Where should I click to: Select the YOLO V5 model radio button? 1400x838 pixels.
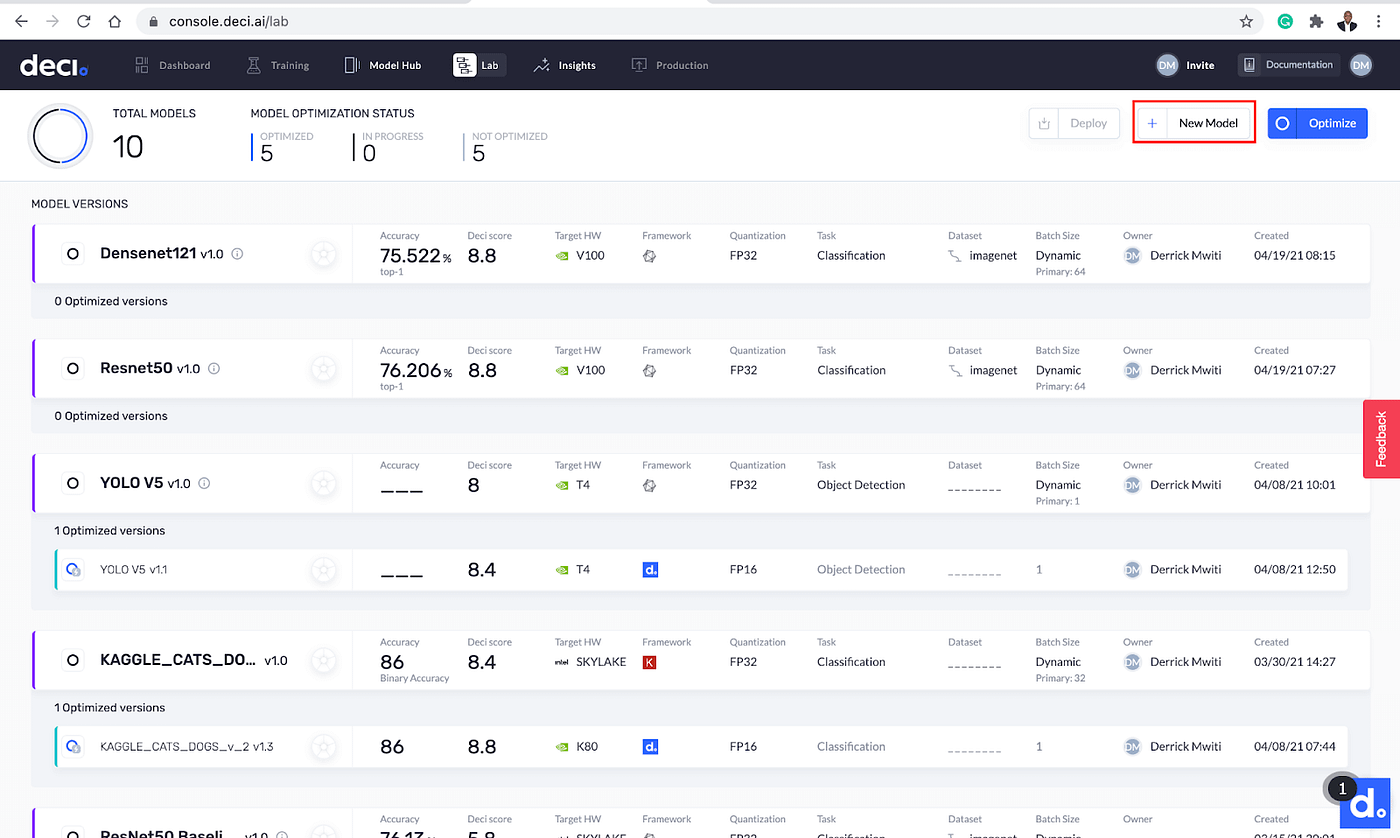[x=73, y=483]
